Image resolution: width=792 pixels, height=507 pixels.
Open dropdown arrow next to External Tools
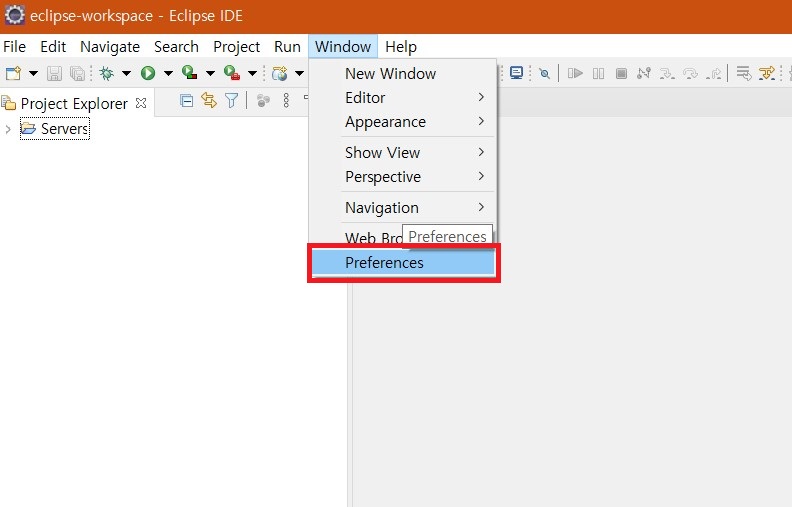click(x=252, y=73)
